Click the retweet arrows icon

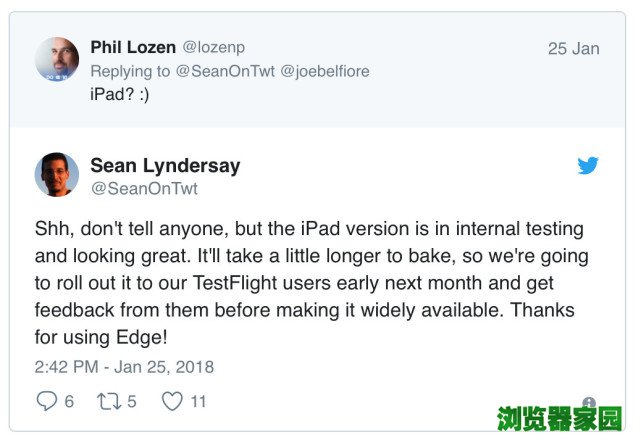(x=109, y=401)
